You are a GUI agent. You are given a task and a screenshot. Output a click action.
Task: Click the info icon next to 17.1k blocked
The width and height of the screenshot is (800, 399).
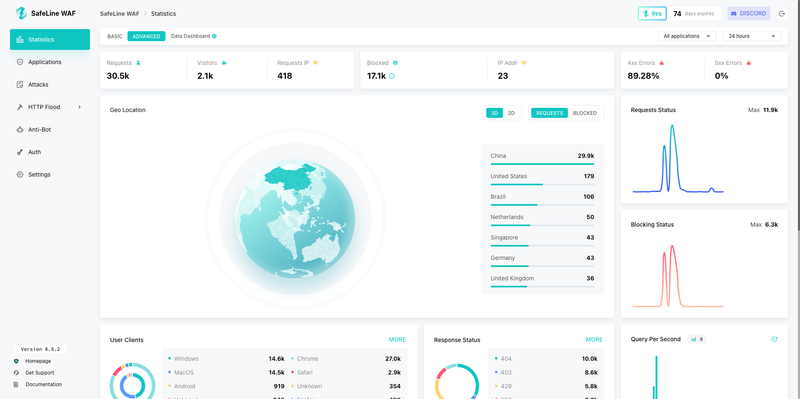coord(392,76)
